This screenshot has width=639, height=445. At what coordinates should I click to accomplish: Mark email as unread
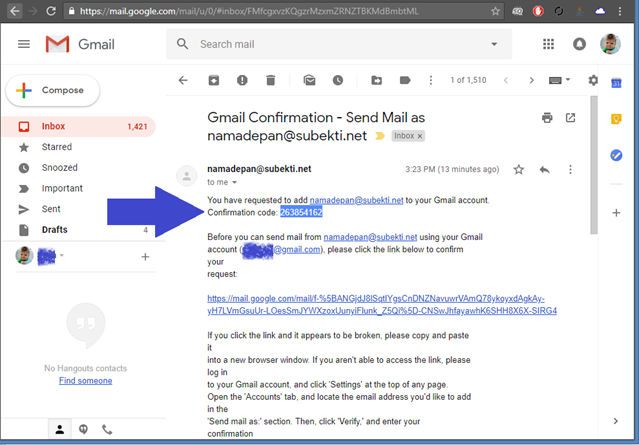pyautogui.click(x=309, y=80)
